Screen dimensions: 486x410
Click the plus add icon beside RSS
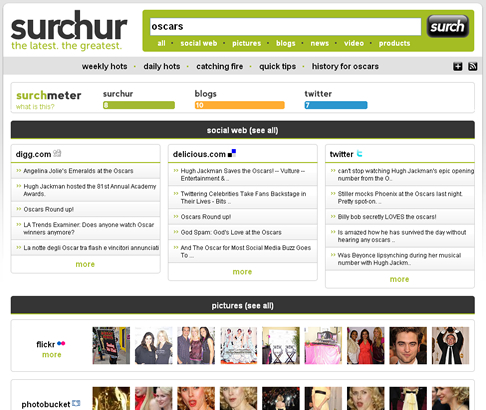click(458, 66)
